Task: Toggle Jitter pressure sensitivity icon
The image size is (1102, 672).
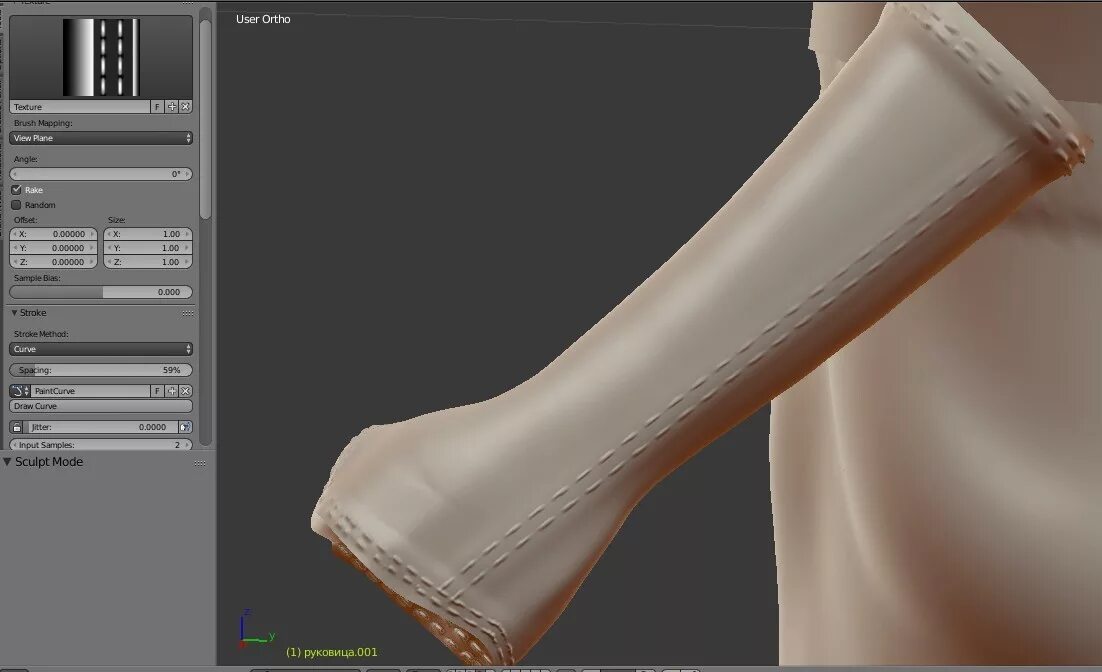Action: tap(186, 427)
